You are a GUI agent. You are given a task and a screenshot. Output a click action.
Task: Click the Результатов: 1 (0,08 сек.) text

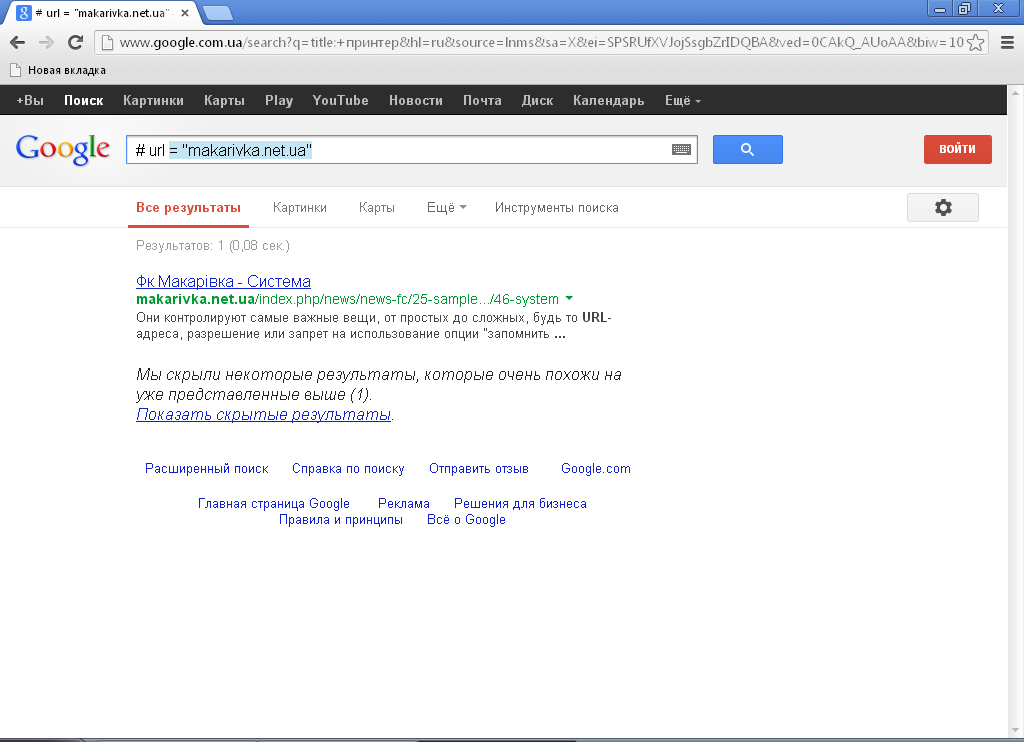click(x=213, y=246)
